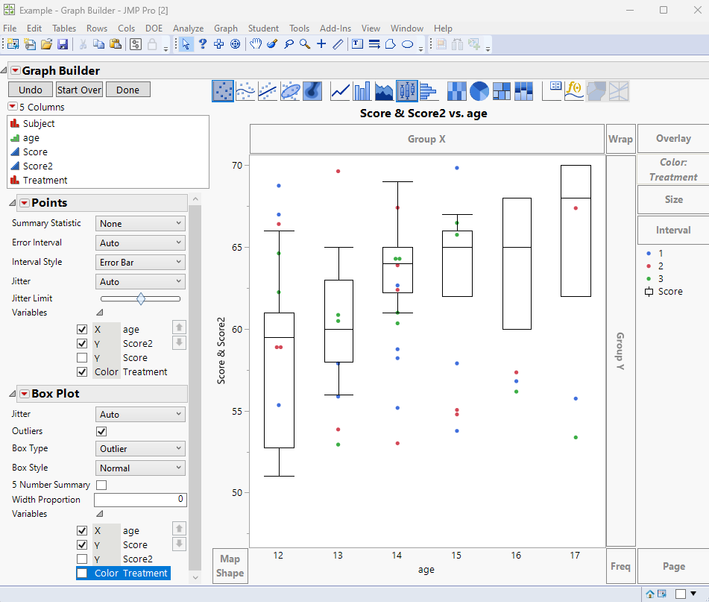The image size is (709, 602).
Task: Select the Bar chart element icon
Action: pyautogui.click(x=362, y=91)
